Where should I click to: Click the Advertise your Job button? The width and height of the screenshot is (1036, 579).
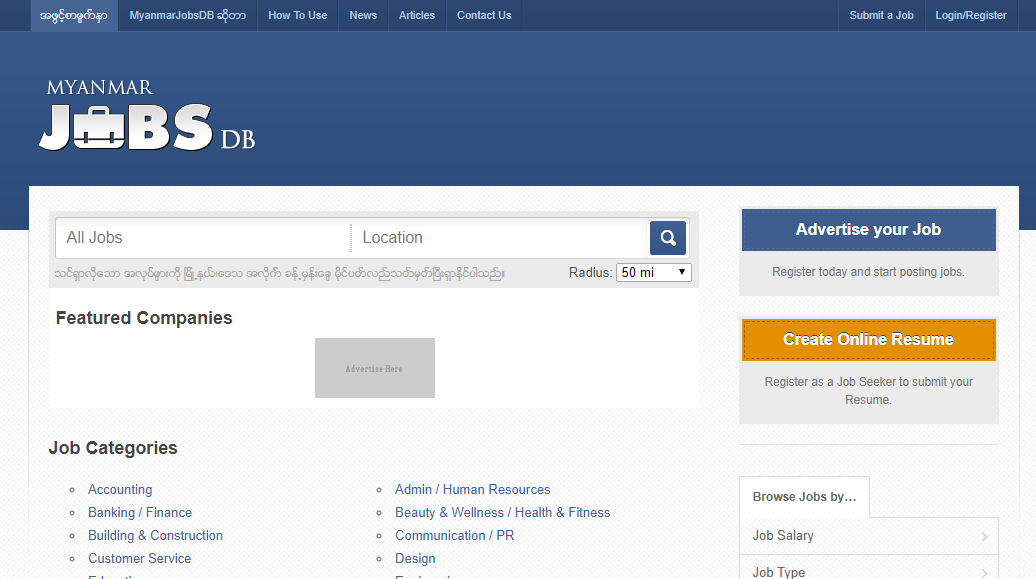(x=868, y=230)
